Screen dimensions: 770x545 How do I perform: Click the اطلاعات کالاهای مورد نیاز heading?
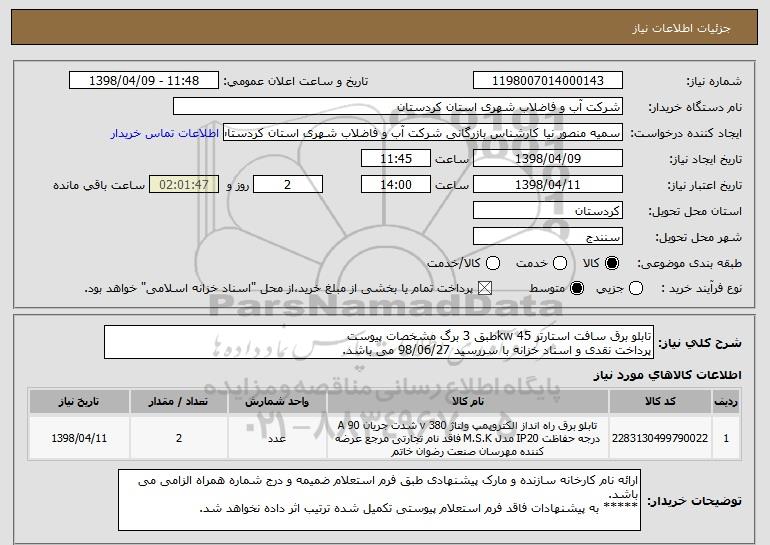coord(667,375)
